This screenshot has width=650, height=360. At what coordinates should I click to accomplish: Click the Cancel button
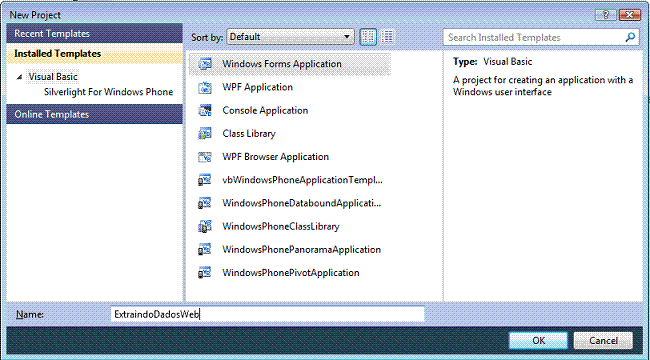coord(603,341)
